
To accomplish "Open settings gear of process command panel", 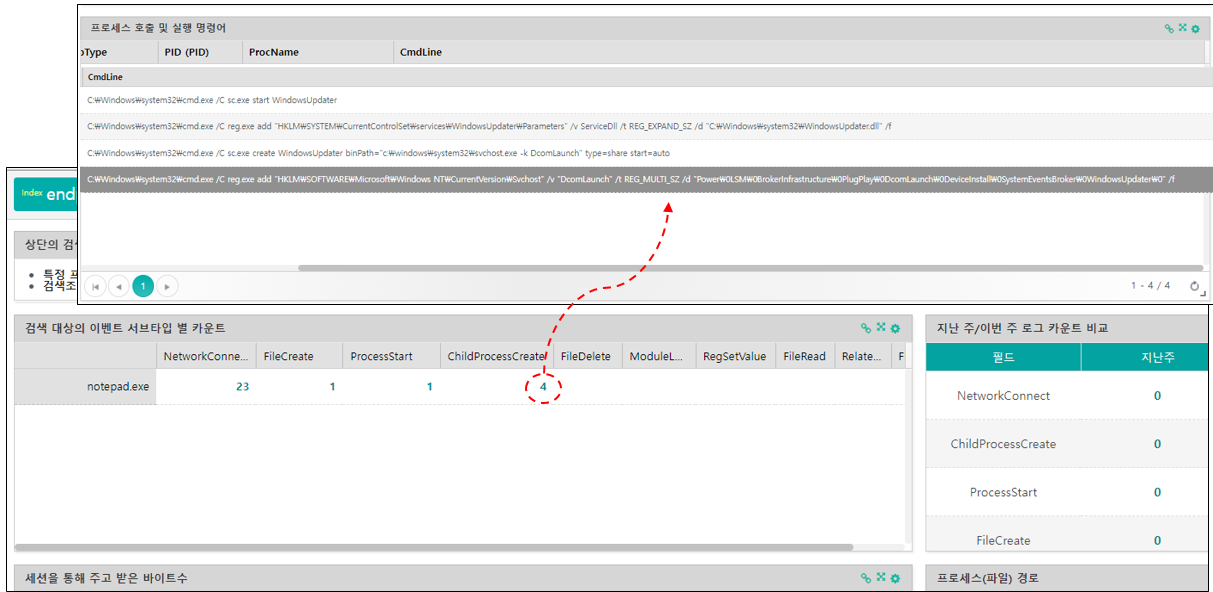I will pyautogui.click(x=1195, y=29).
